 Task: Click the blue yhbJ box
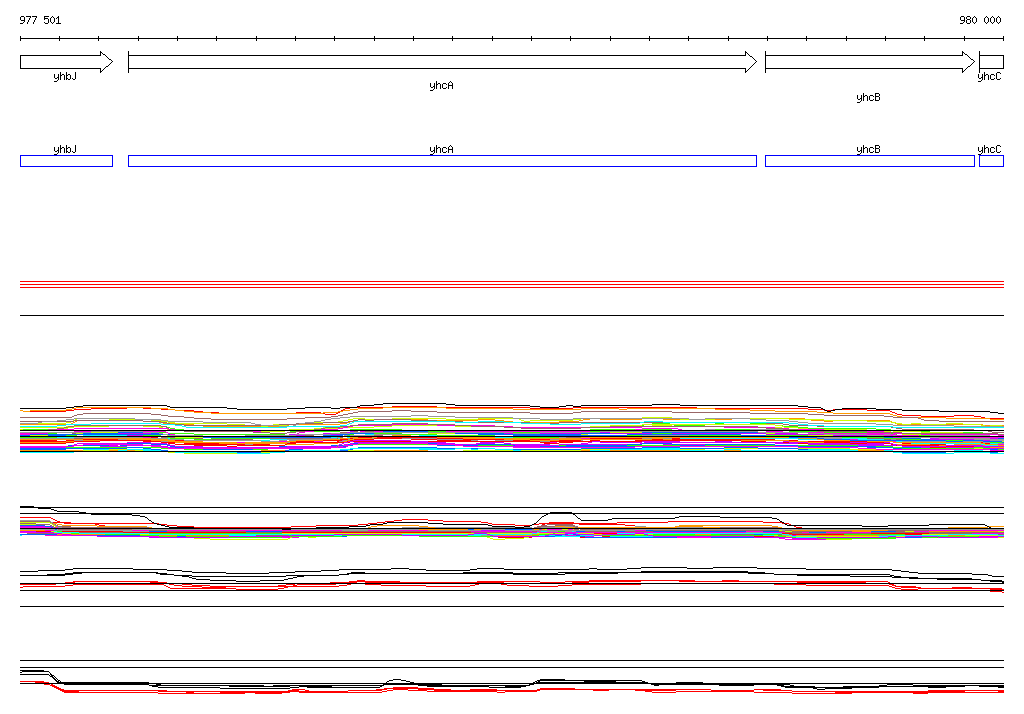pos(67,161)
